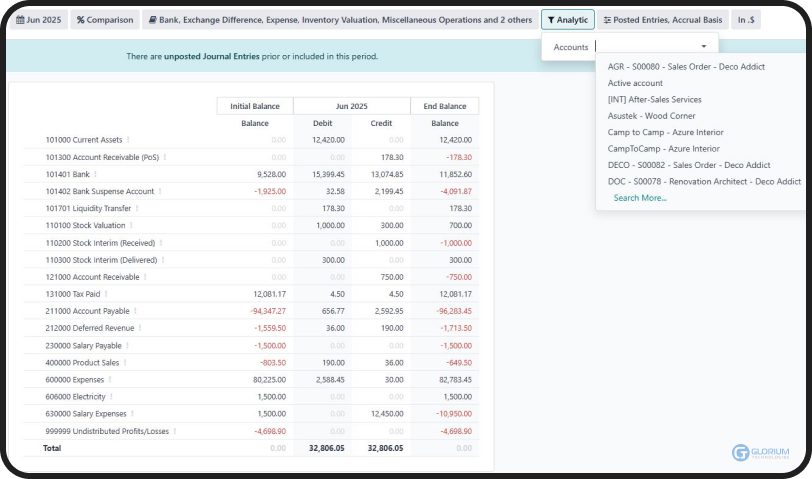Open options icon for 121000 Account Receivable
Viewport: 812px width, 479px height.
coord(145,277)
